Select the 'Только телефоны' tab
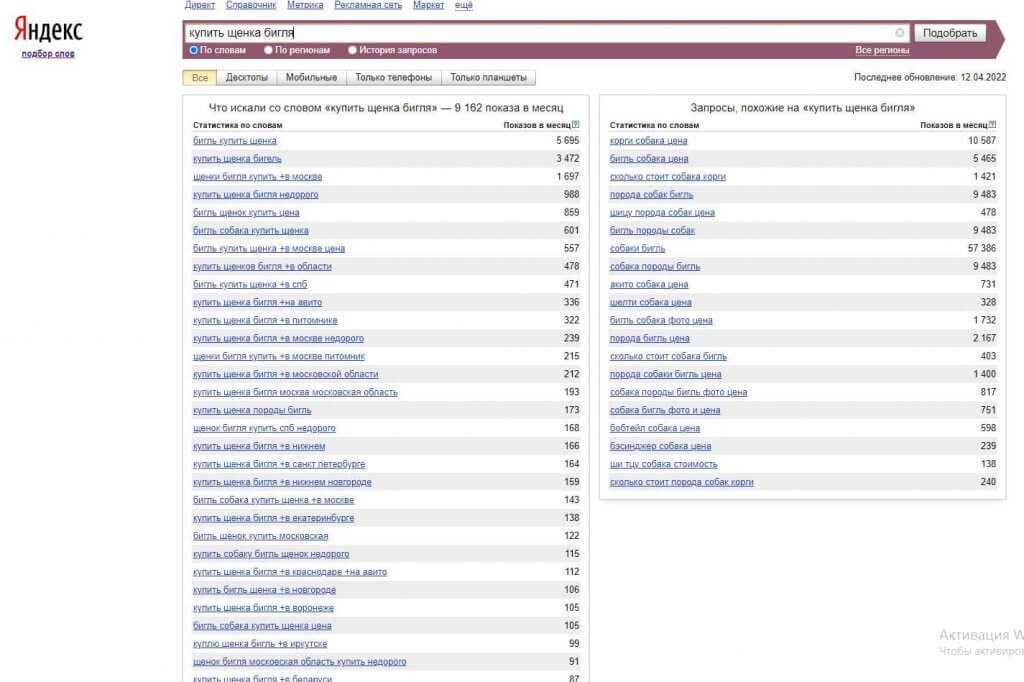The height and width of the screenshot is (682, 1024). 394,78
